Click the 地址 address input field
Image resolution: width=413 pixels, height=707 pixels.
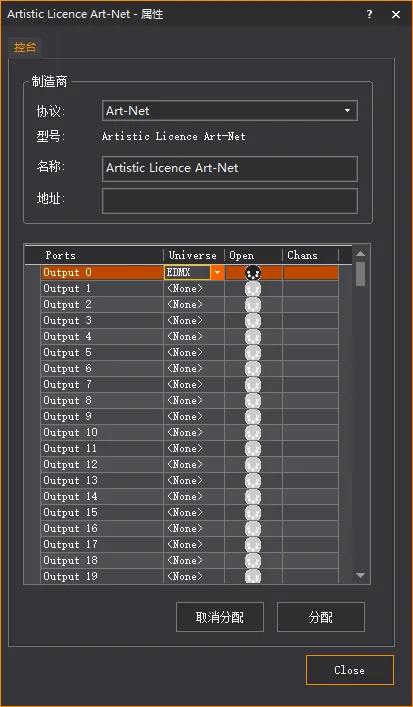tap(230, 201)
